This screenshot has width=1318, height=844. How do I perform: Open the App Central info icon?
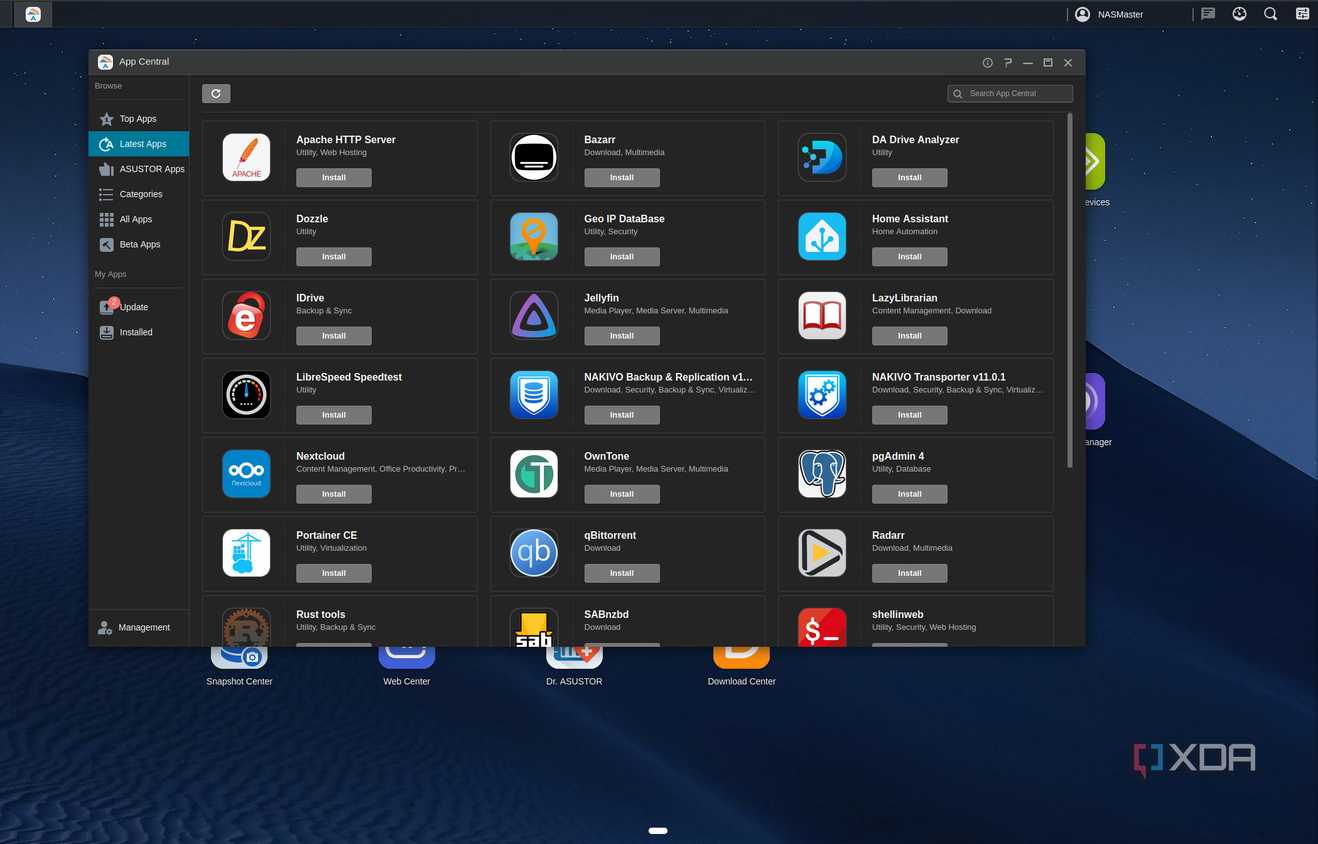[x=987, y=62]
